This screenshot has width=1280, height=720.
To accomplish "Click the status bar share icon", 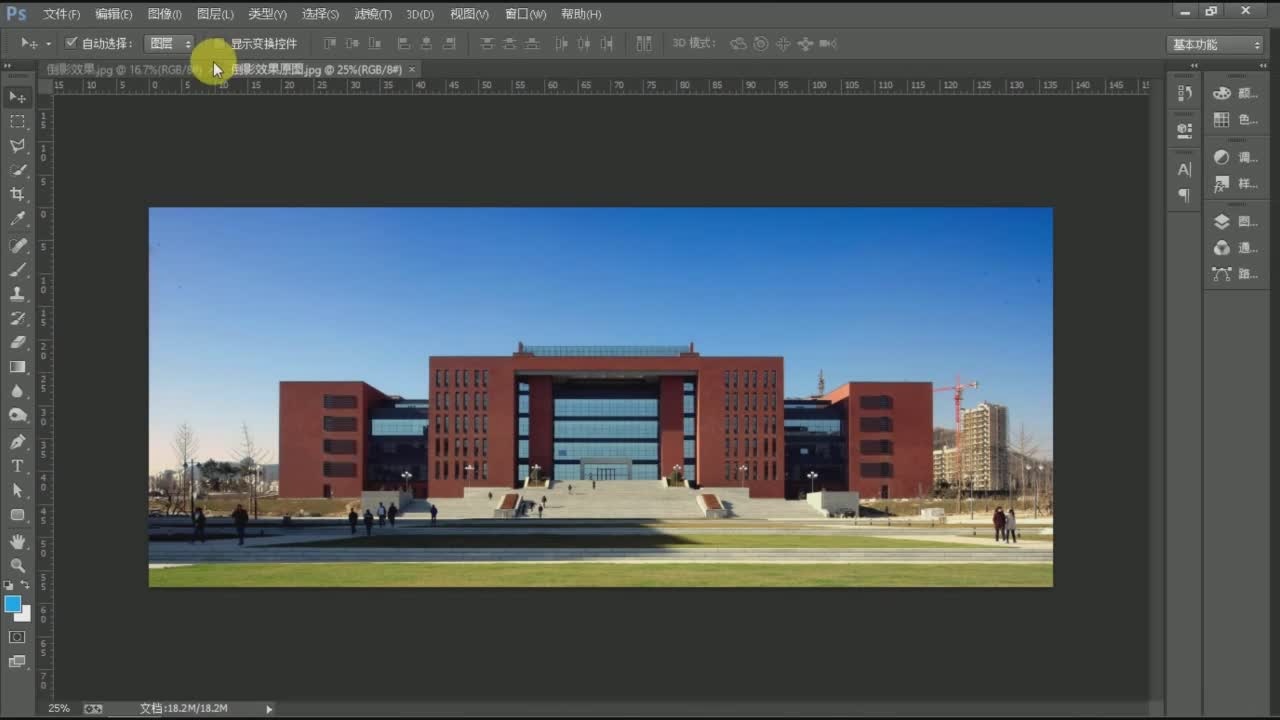I will point(93,708).
